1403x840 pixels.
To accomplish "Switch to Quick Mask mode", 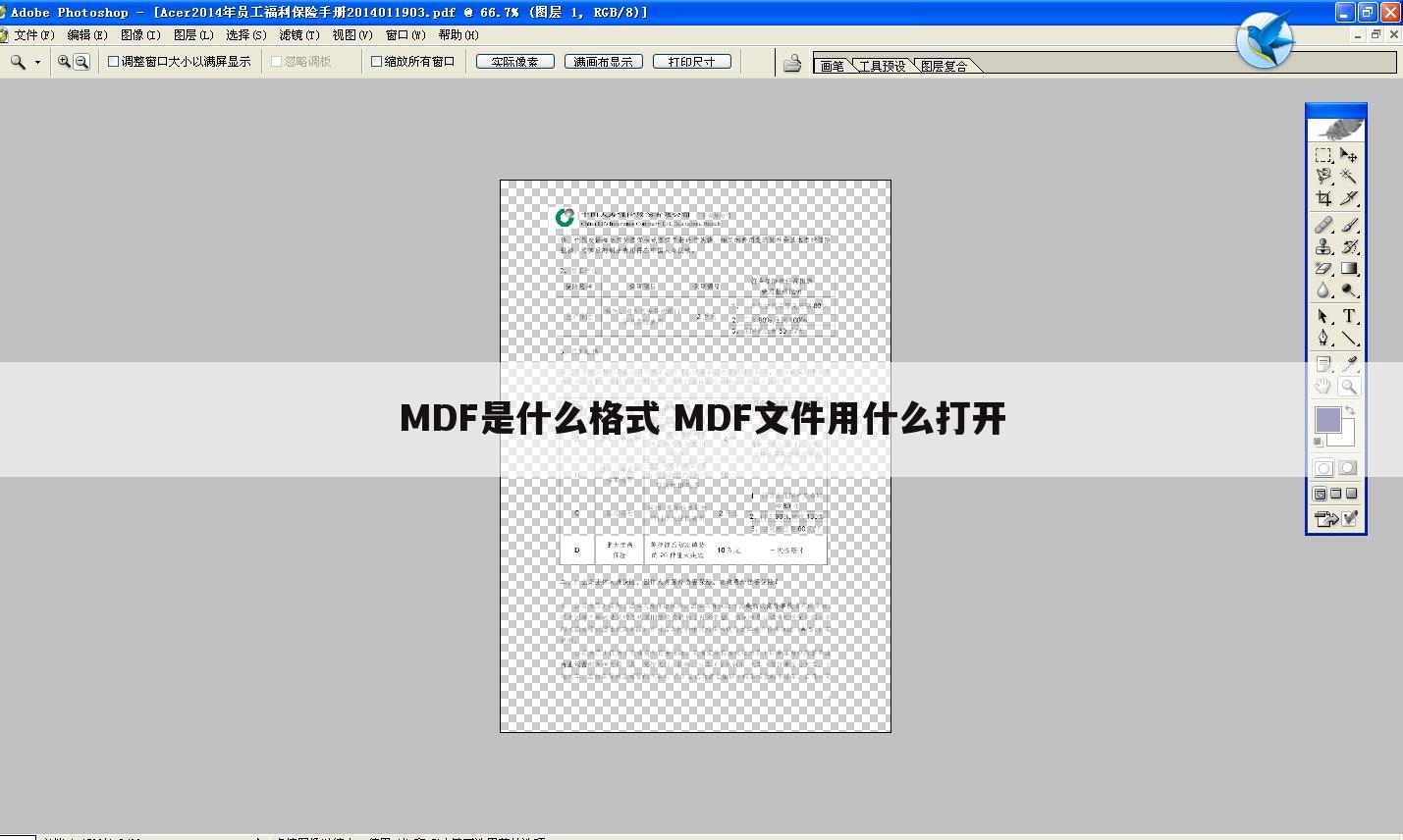I will (x=1349, y=468).
